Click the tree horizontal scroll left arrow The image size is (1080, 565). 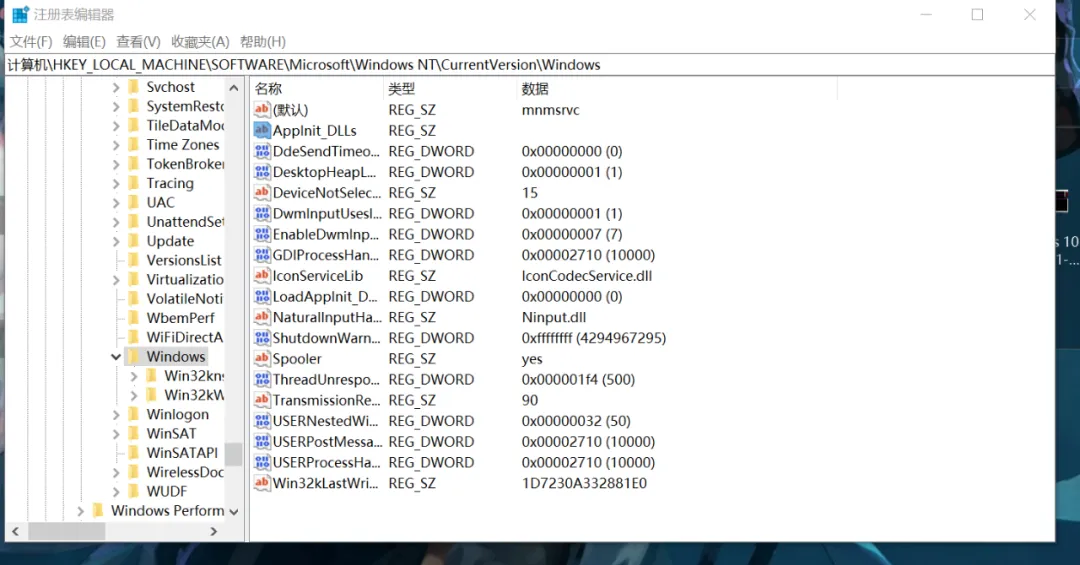pos(15,531)
